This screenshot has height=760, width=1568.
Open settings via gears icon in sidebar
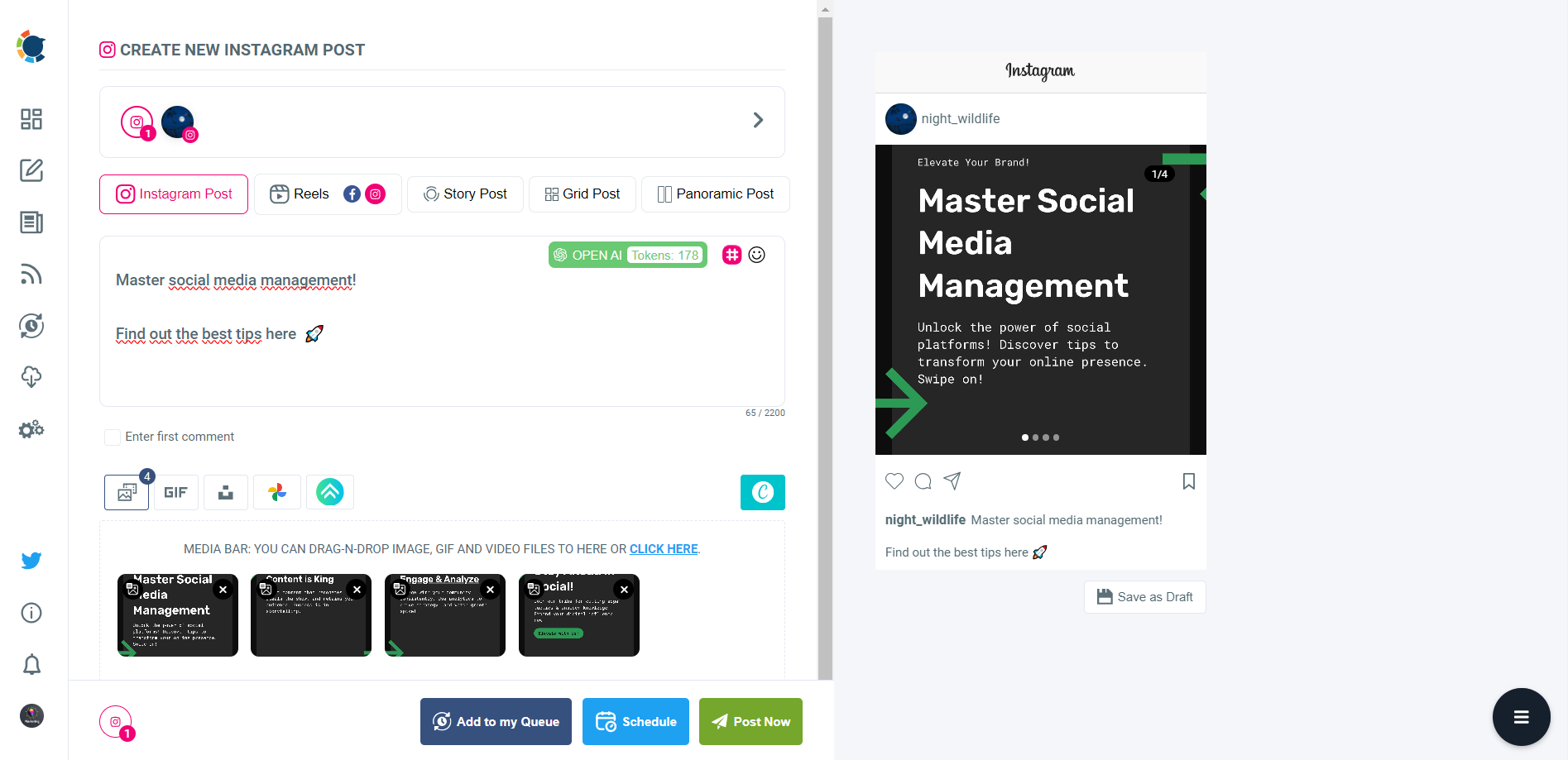point(31,429)
